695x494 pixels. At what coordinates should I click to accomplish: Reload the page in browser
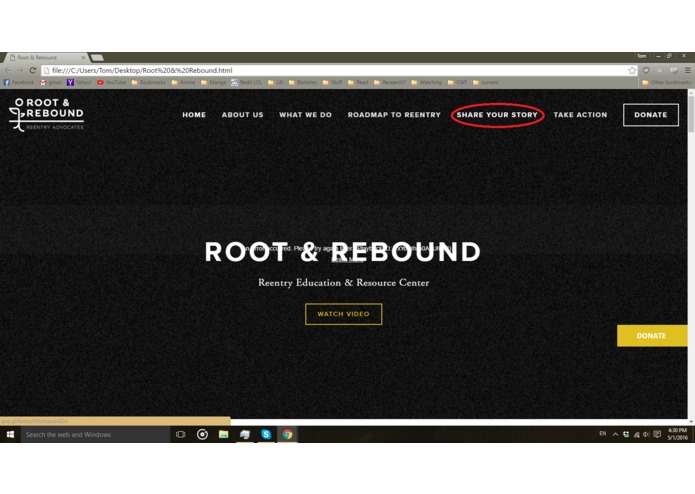(x=32, y=70)
